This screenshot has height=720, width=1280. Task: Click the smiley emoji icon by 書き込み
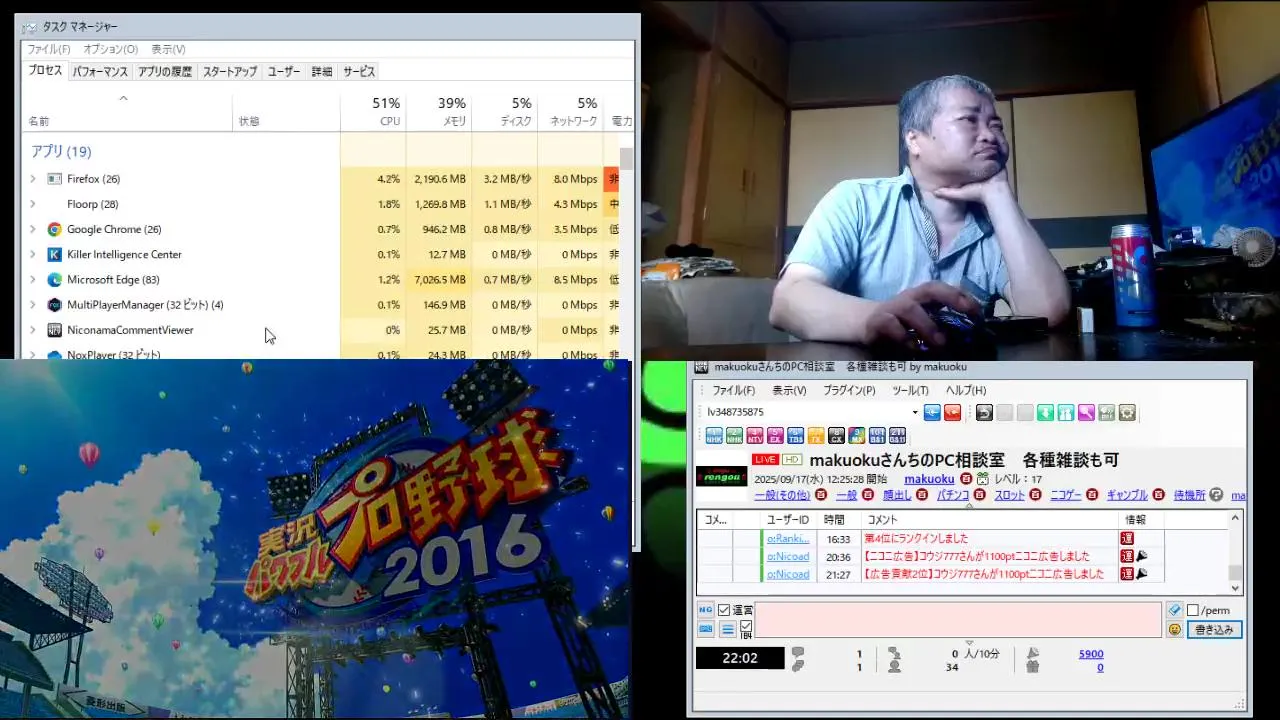click(x=1174, y=629)
